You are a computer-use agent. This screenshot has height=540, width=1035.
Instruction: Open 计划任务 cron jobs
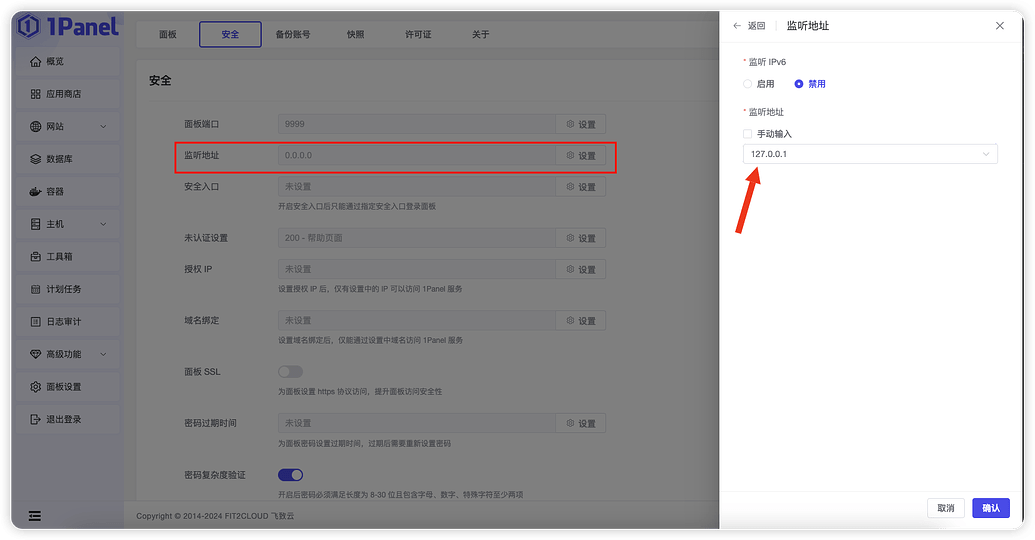tap(67, 289)
